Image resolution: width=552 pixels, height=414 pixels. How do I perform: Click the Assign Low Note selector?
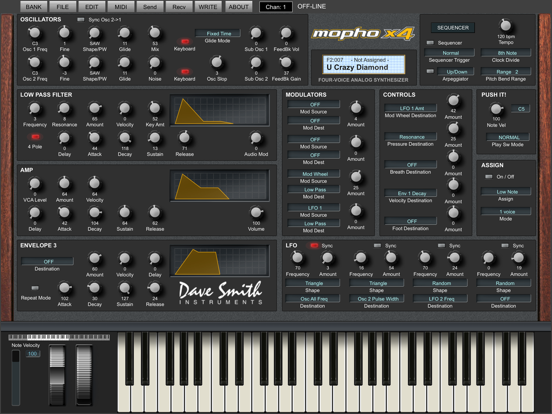[x=506, y=192]
